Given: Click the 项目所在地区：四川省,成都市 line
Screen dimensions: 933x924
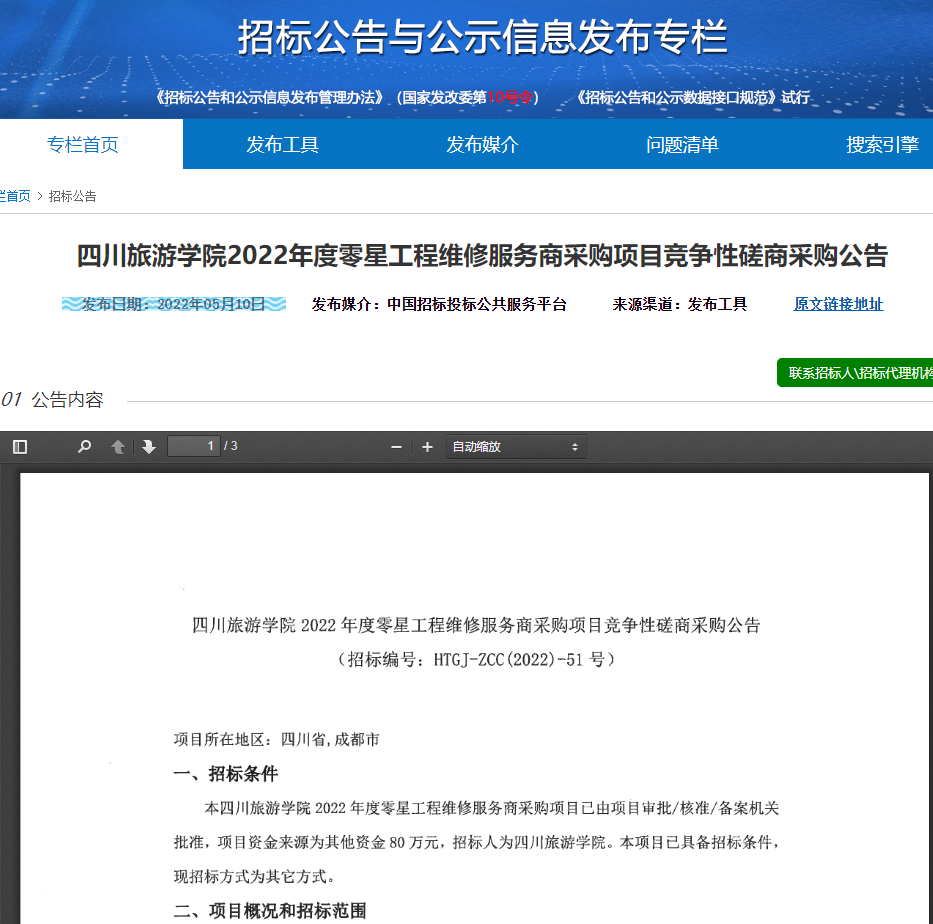Looking at the screenshot, I should click(277, 740).
